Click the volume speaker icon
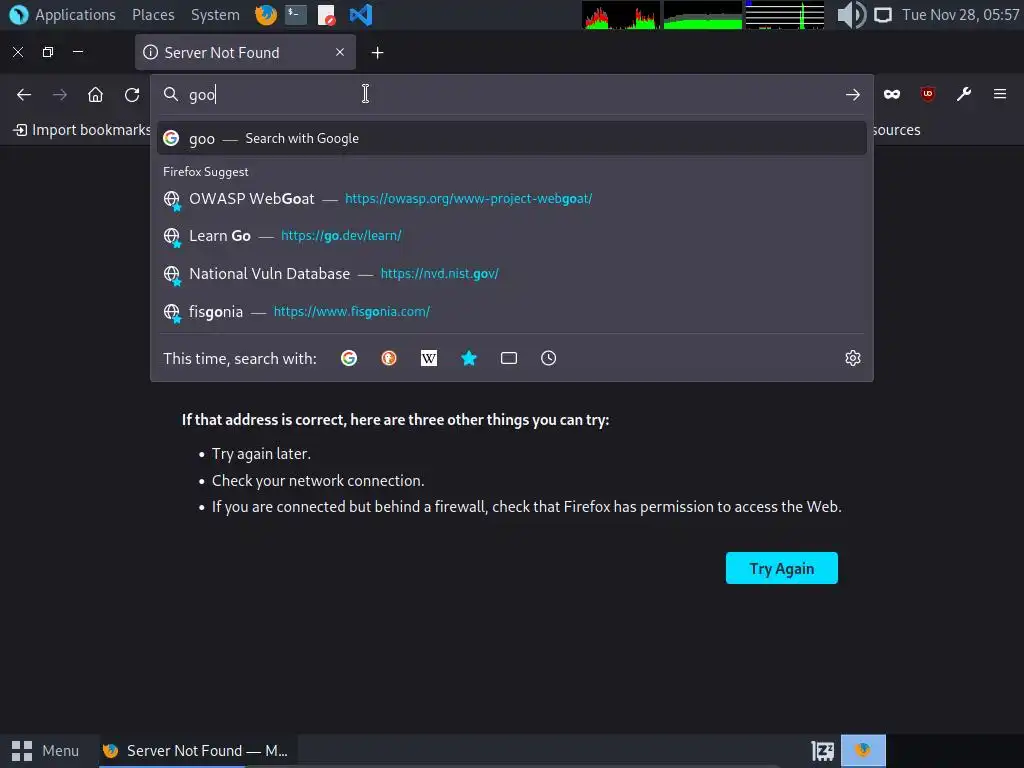1024x768 pixels. (851, 14)
